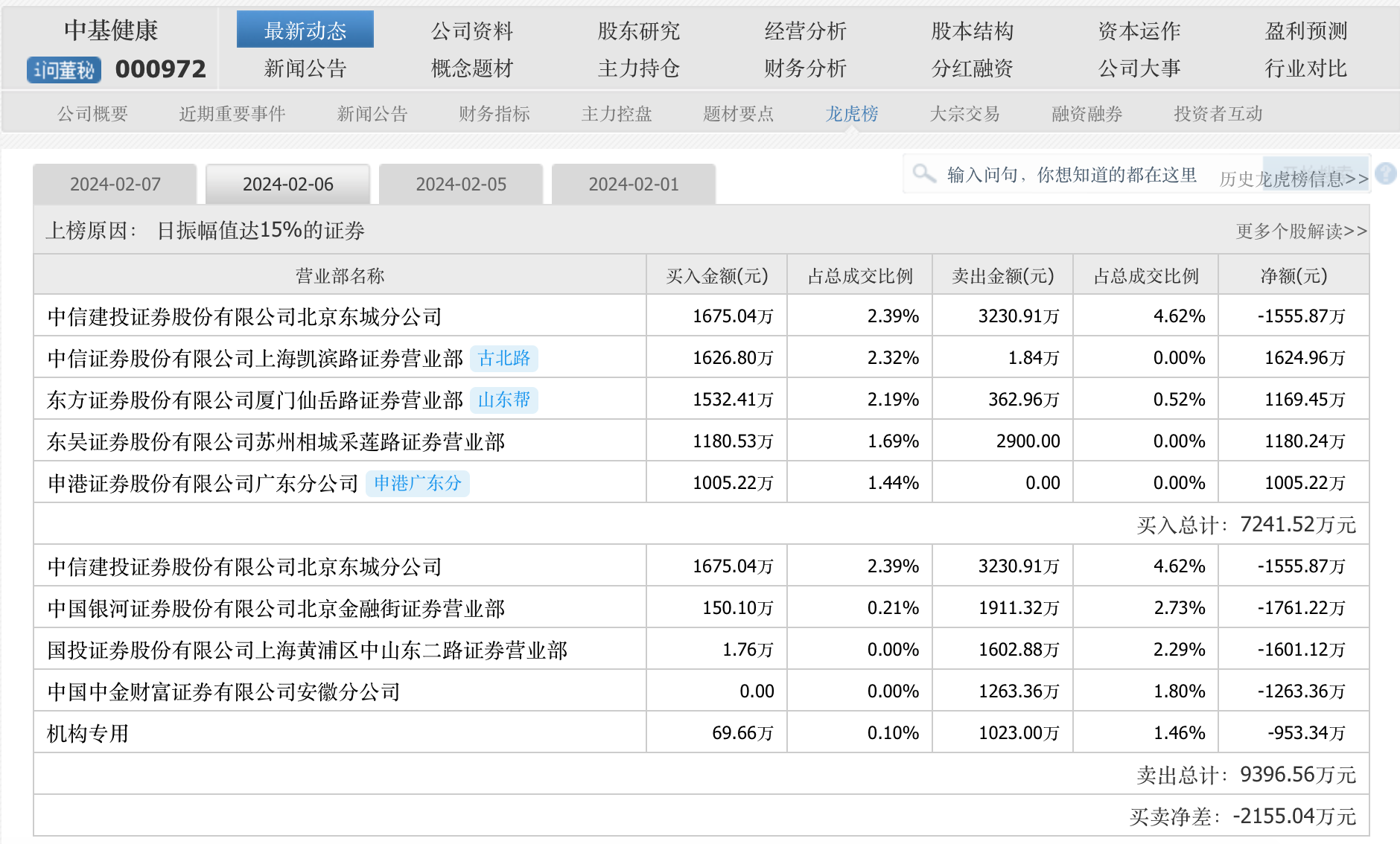Focus the 输入问句 search input field
The image size is (1400, 844).
coord(1071,175)
